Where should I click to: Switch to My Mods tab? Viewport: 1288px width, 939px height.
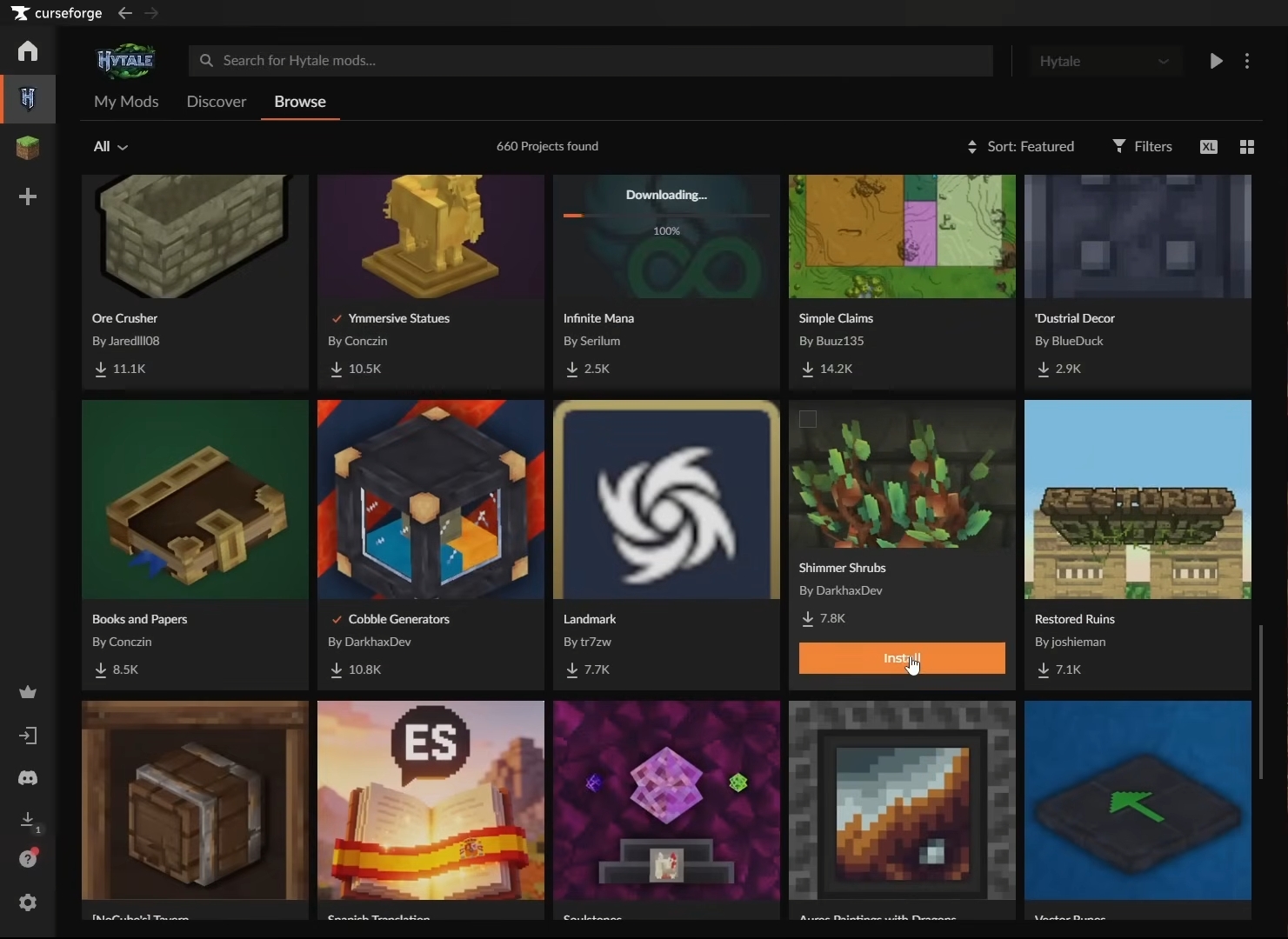[x=126, y=102]
